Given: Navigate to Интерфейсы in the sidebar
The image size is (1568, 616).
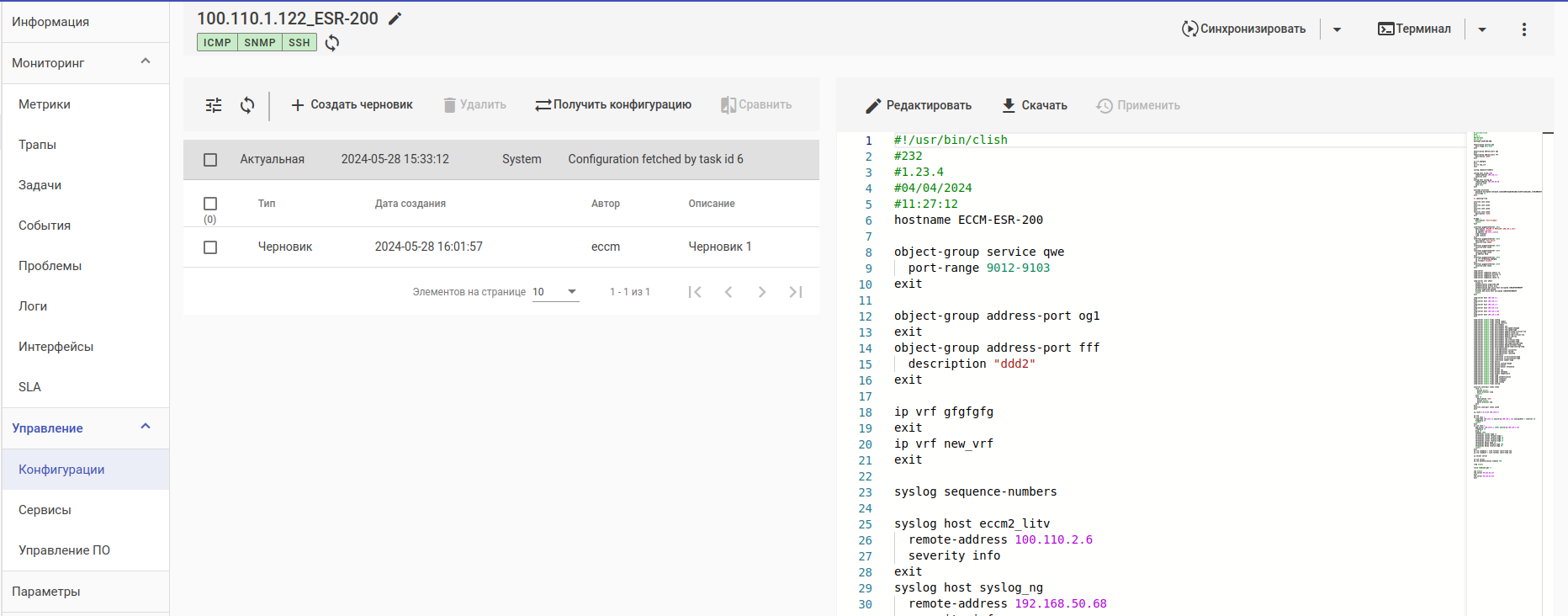Looking at the screenshot, I should (56, 347).
